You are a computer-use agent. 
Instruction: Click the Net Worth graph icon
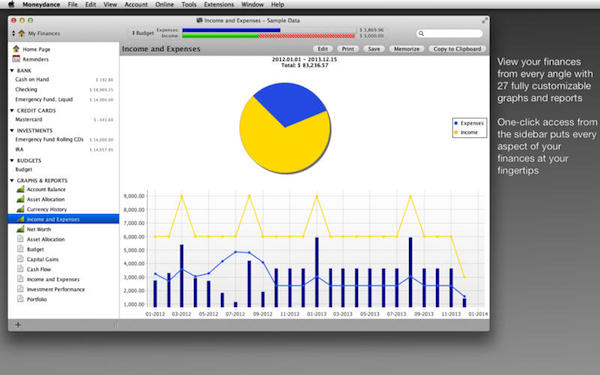pos(20,229)
